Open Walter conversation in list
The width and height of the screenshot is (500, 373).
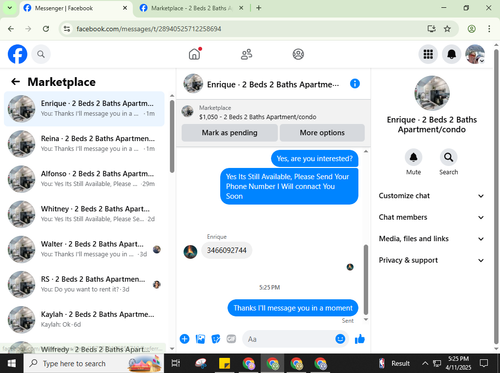[x=84, y=249]
